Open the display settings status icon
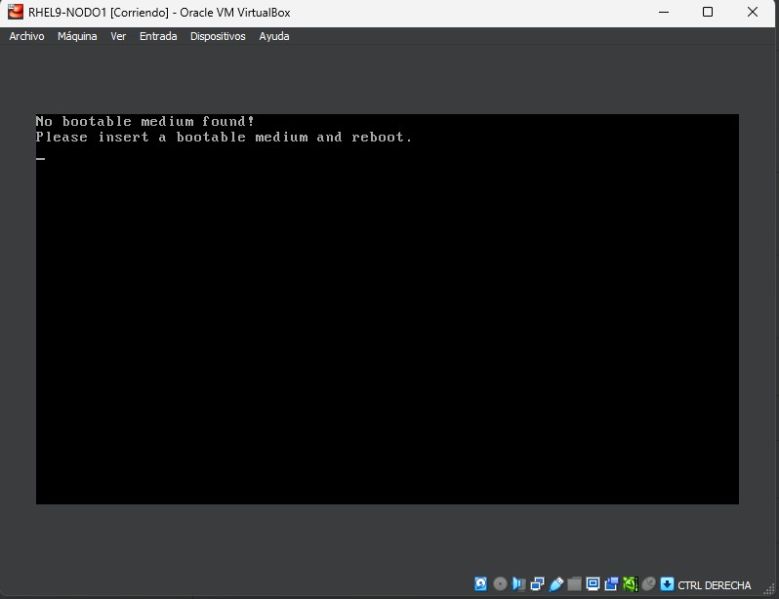Image resolution: width=779 pixels, height=599 pixels. tap(593, 584)
